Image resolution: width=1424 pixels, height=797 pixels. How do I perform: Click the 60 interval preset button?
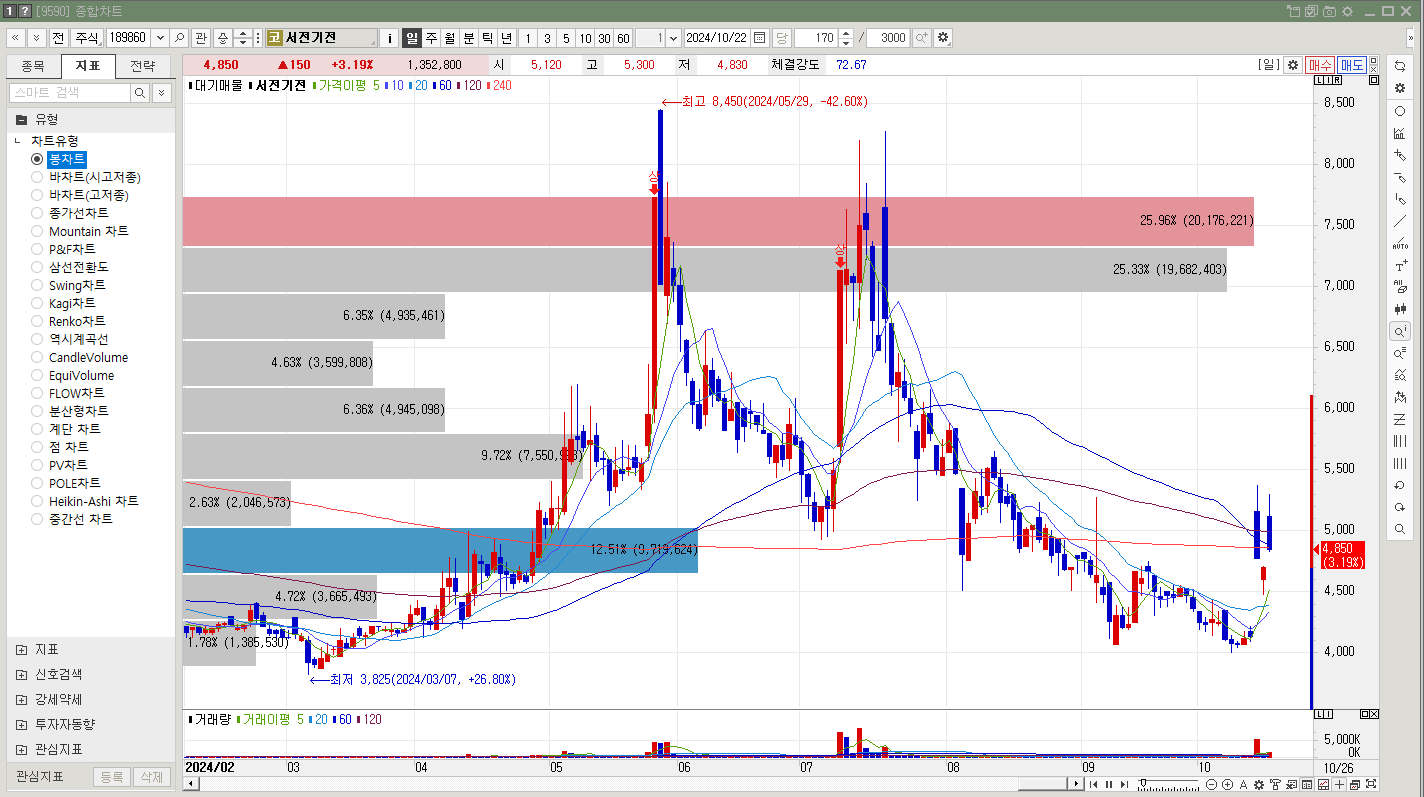point(623,38)
